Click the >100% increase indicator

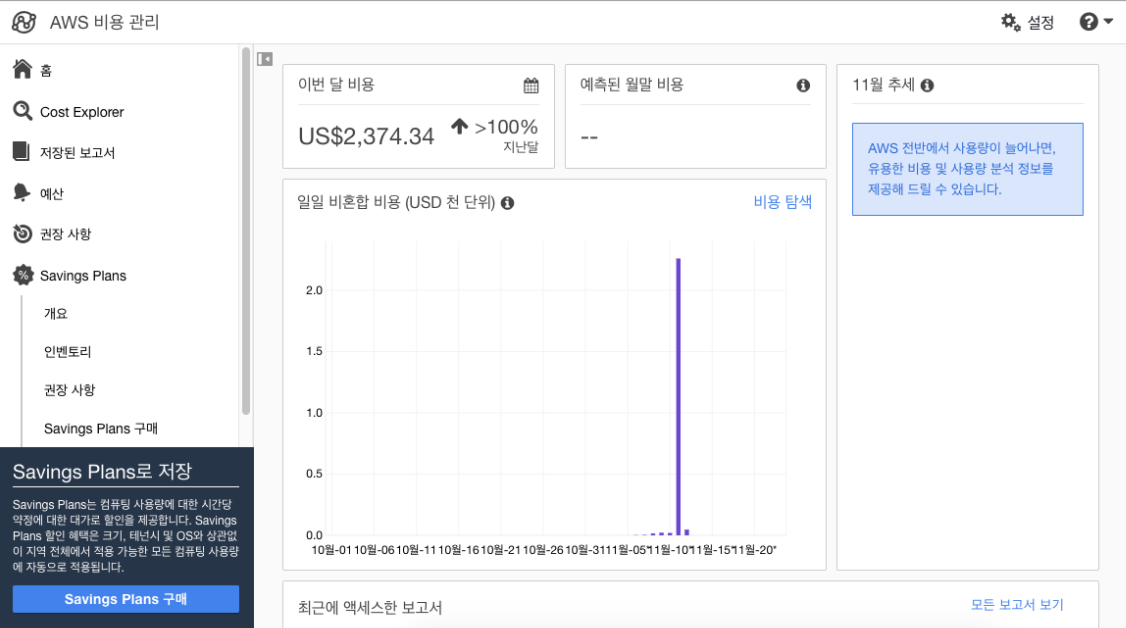[x=506, y=127]
